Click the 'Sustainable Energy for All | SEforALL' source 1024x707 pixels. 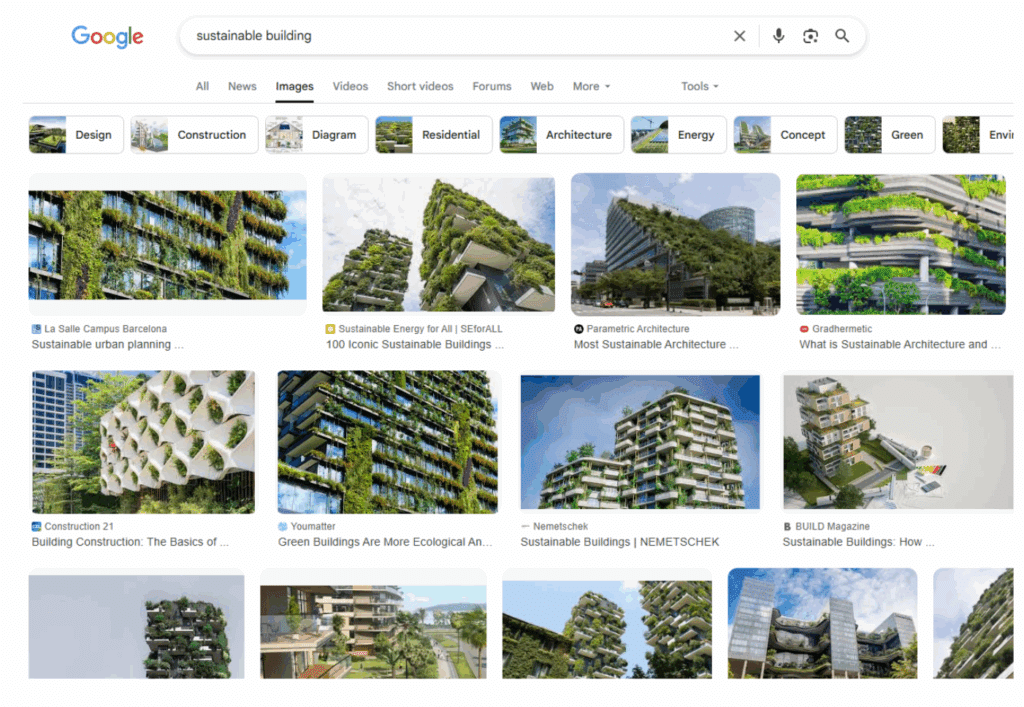tap(420, 329)
